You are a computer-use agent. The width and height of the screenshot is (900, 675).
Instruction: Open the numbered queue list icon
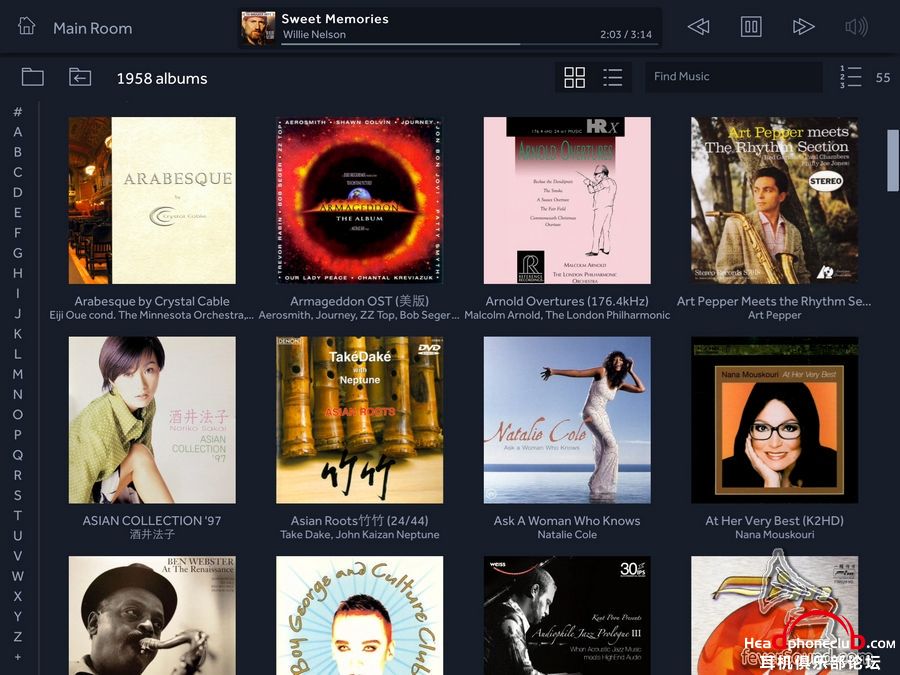coord(850,77)
